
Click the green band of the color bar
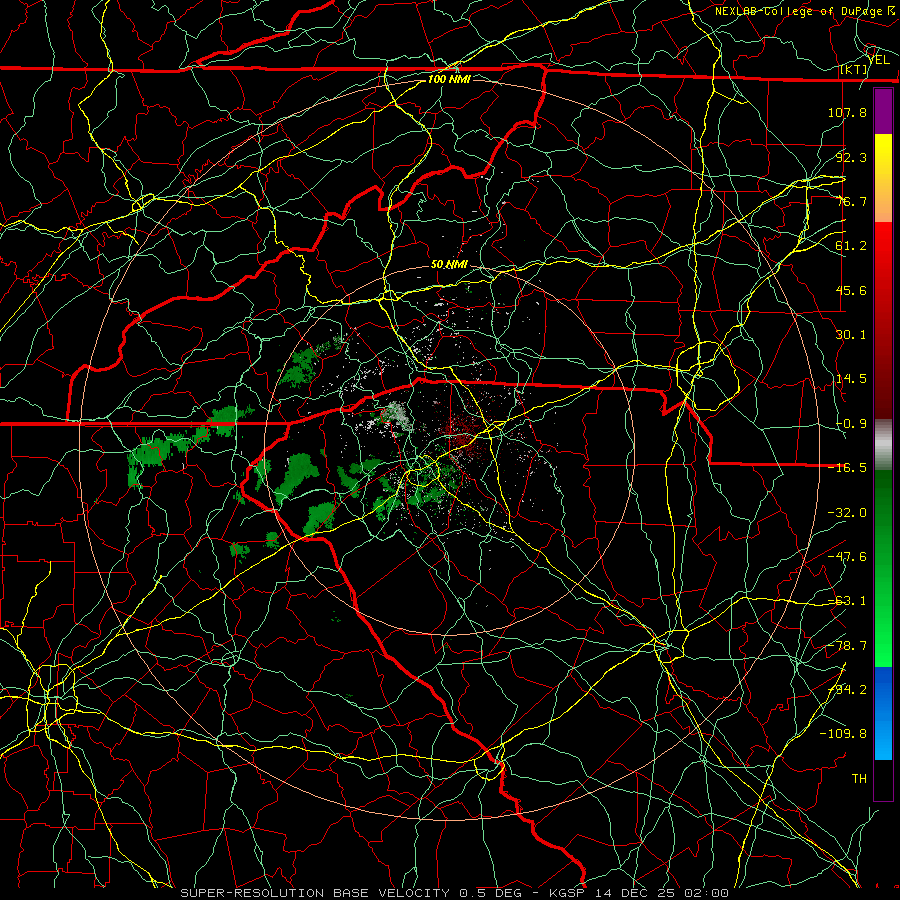click(883, 568)
